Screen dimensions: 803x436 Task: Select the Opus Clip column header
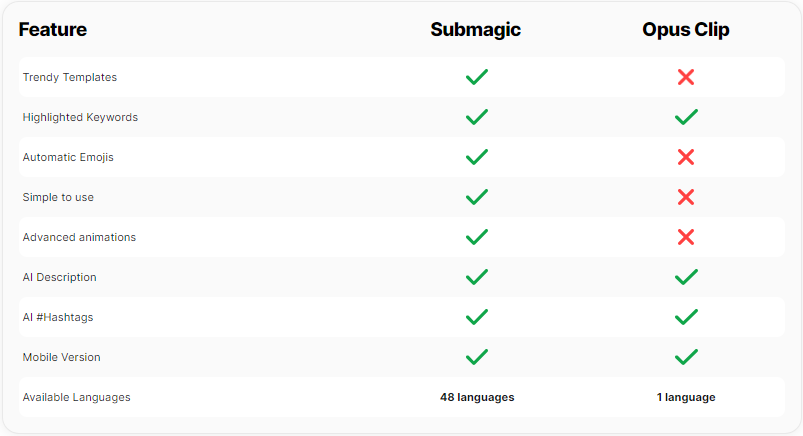685,30
